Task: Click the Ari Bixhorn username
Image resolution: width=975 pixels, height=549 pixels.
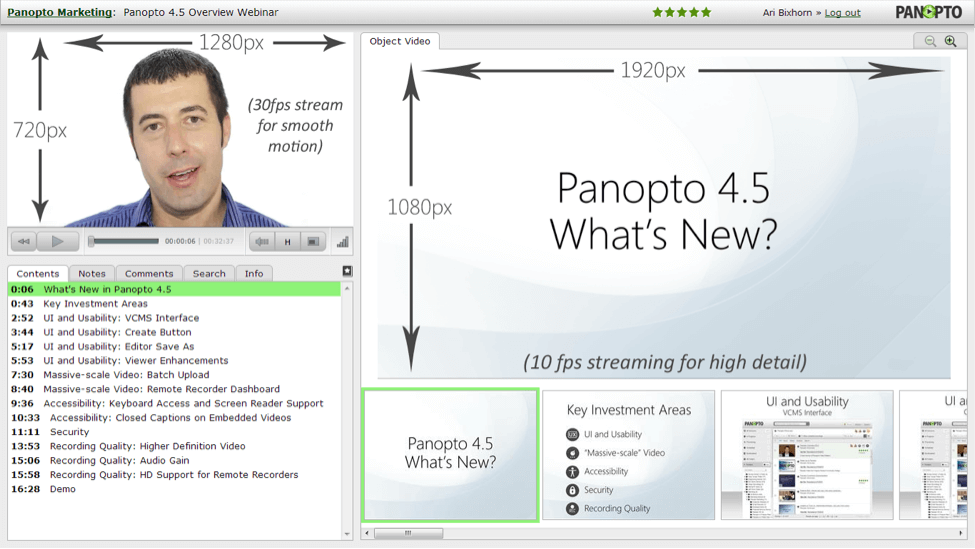Action: pyautogui.click(x=787, y=12)
